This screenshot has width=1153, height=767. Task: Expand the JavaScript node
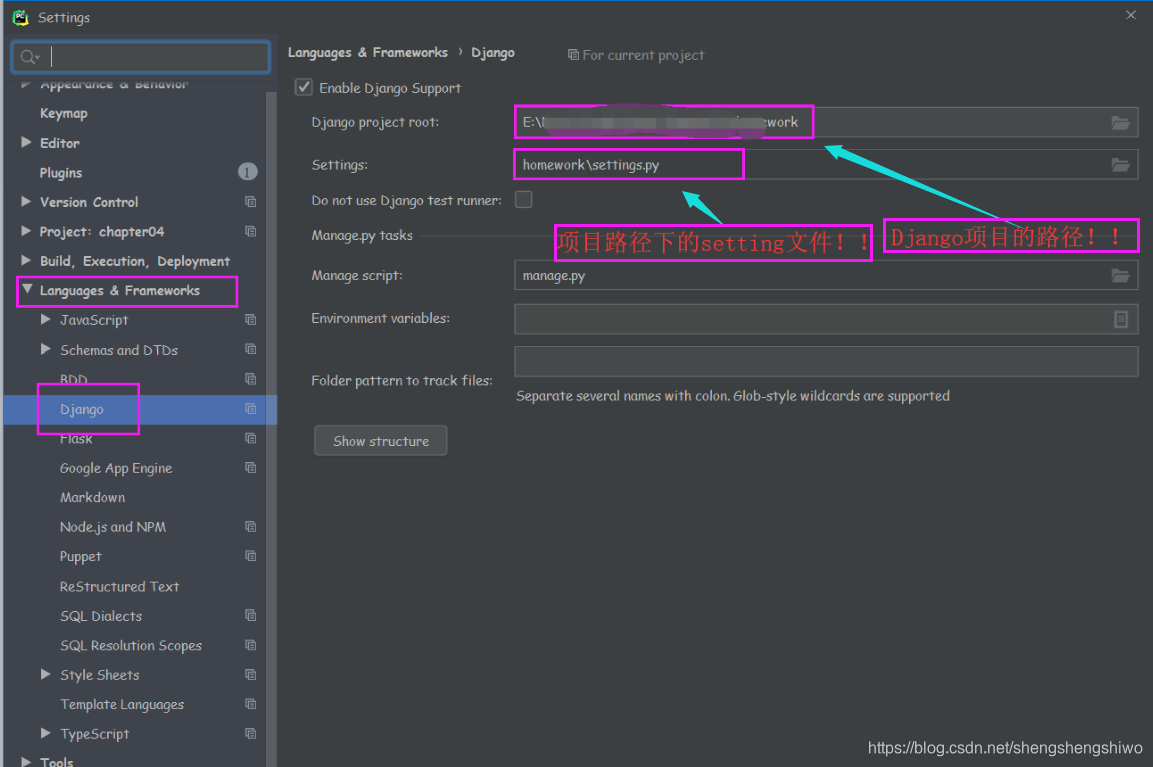pyautogui.click(x=46, y=319)
